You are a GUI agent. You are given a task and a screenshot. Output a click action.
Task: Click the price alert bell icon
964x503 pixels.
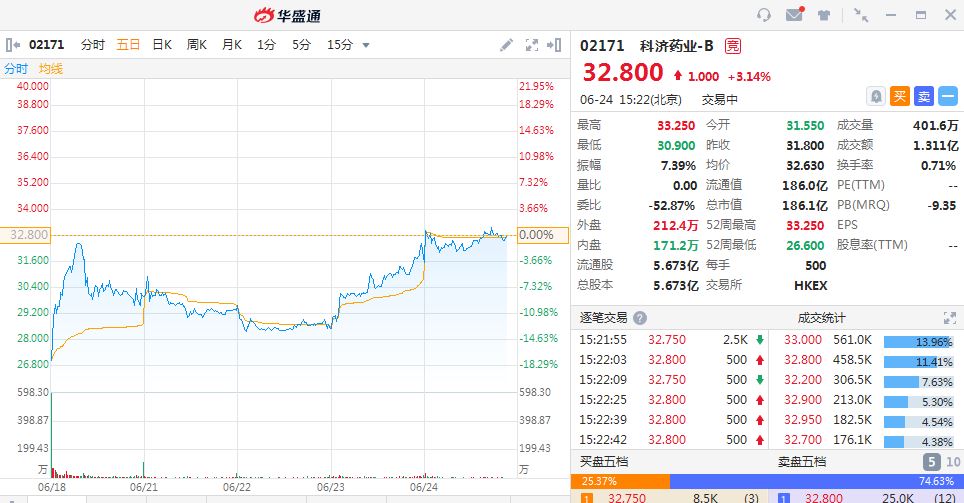coord(876,96)
